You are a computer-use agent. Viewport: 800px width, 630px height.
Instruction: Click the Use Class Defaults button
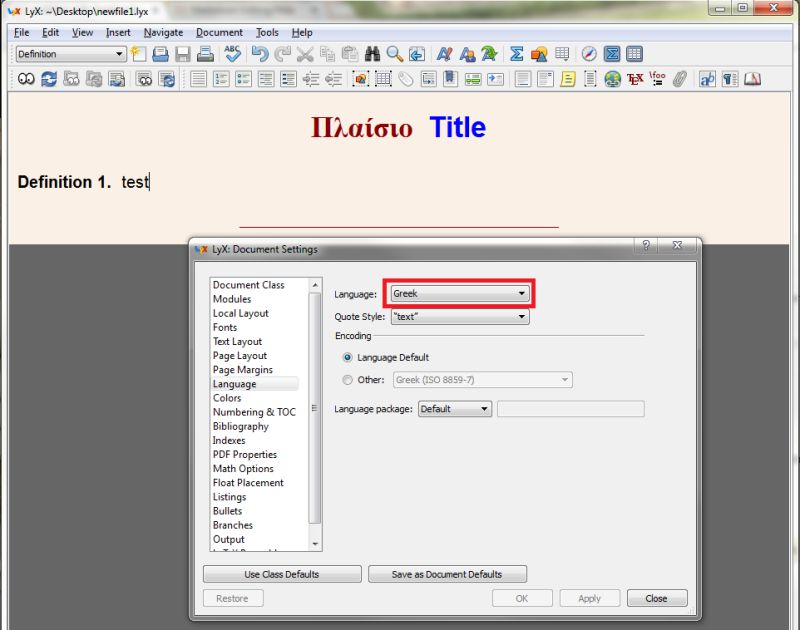coord(281,573)
